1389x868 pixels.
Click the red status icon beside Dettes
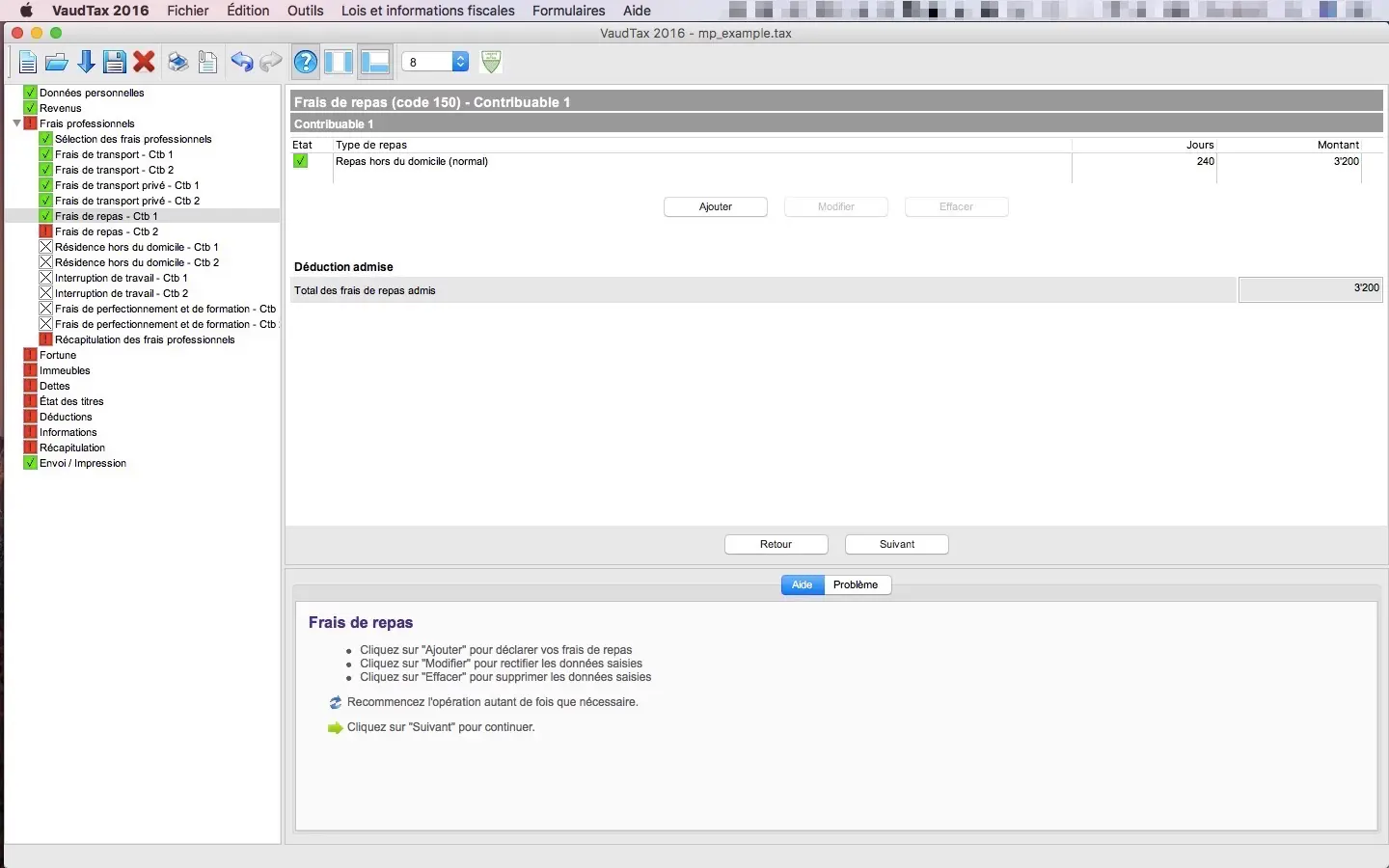(x=30, y=386)
